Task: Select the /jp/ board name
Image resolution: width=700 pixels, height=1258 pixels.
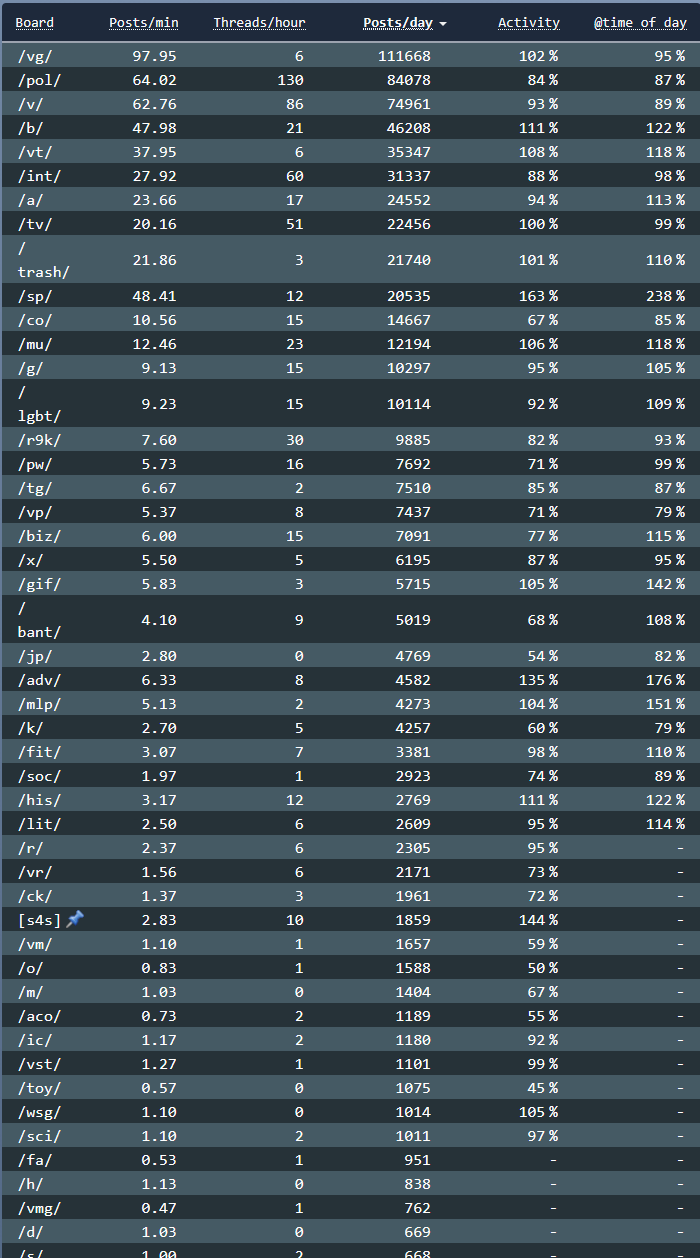Action: click(x=35, y=656)
